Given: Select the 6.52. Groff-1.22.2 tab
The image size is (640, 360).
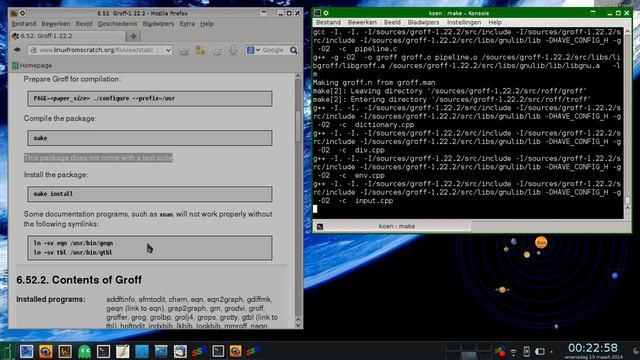Looking at the screenshot, I should pyautogui.click(x=67, y=36).
